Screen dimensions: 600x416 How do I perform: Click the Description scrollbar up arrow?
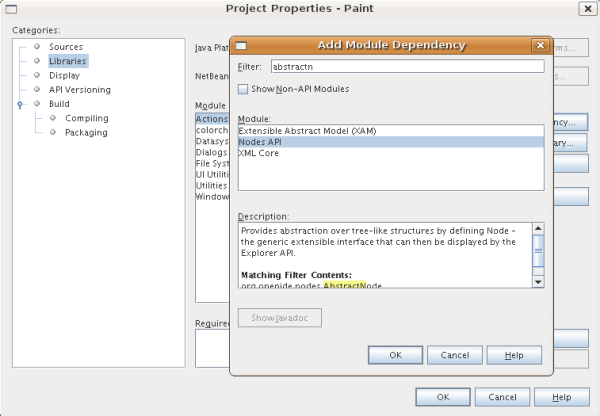538,230
